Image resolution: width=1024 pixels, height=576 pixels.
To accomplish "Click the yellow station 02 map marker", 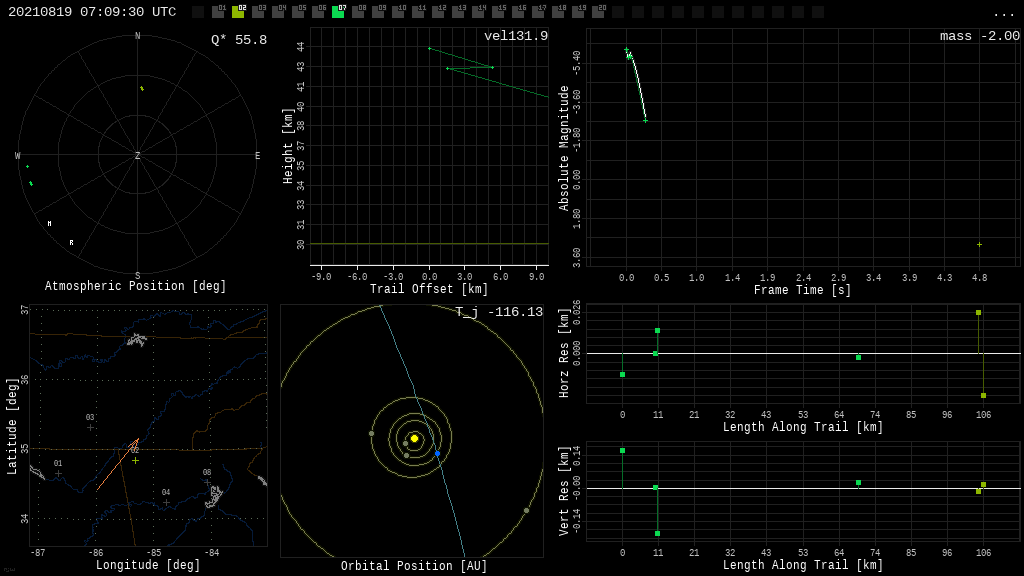I will [135, 460].
